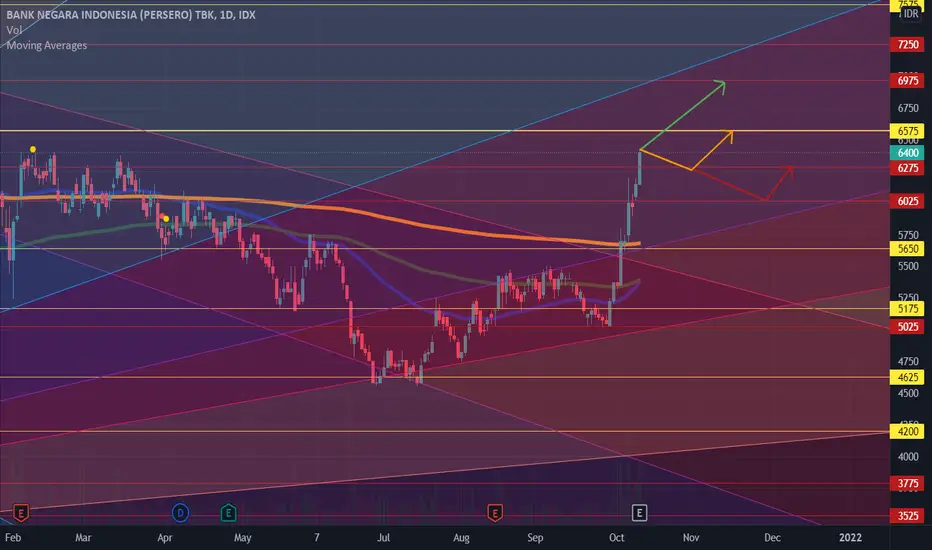Click the 4750 price scale value
Image resolution: width=932 pixels, height=550 pixels.
pos(908,361)
